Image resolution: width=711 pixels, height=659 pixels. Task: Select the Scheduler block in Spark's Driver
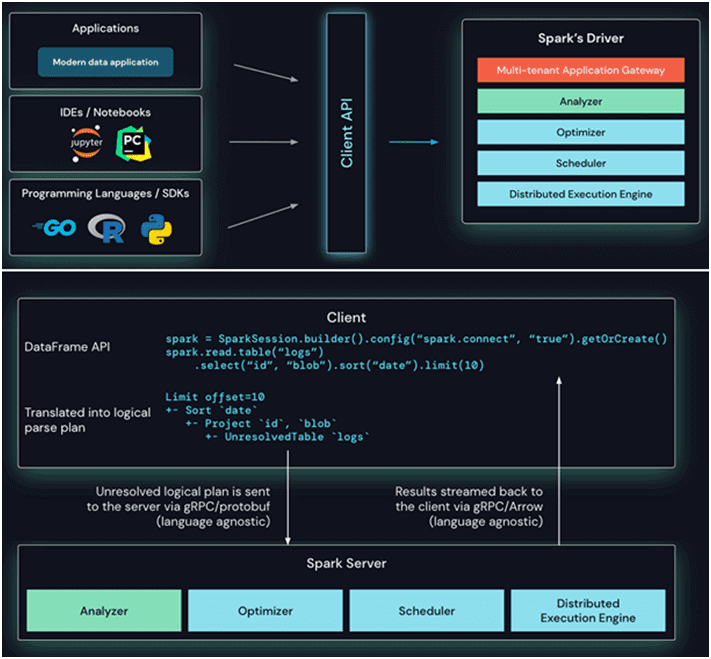[581, 163]
